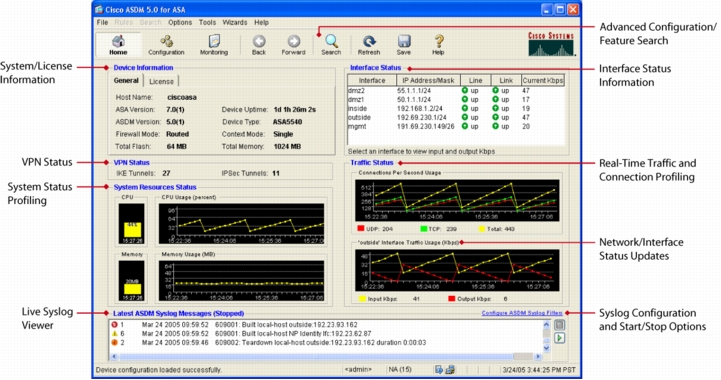The width and height of the screenshot is (721, 380).
Task: Open the Configuration section
Action: click(166, 45)
